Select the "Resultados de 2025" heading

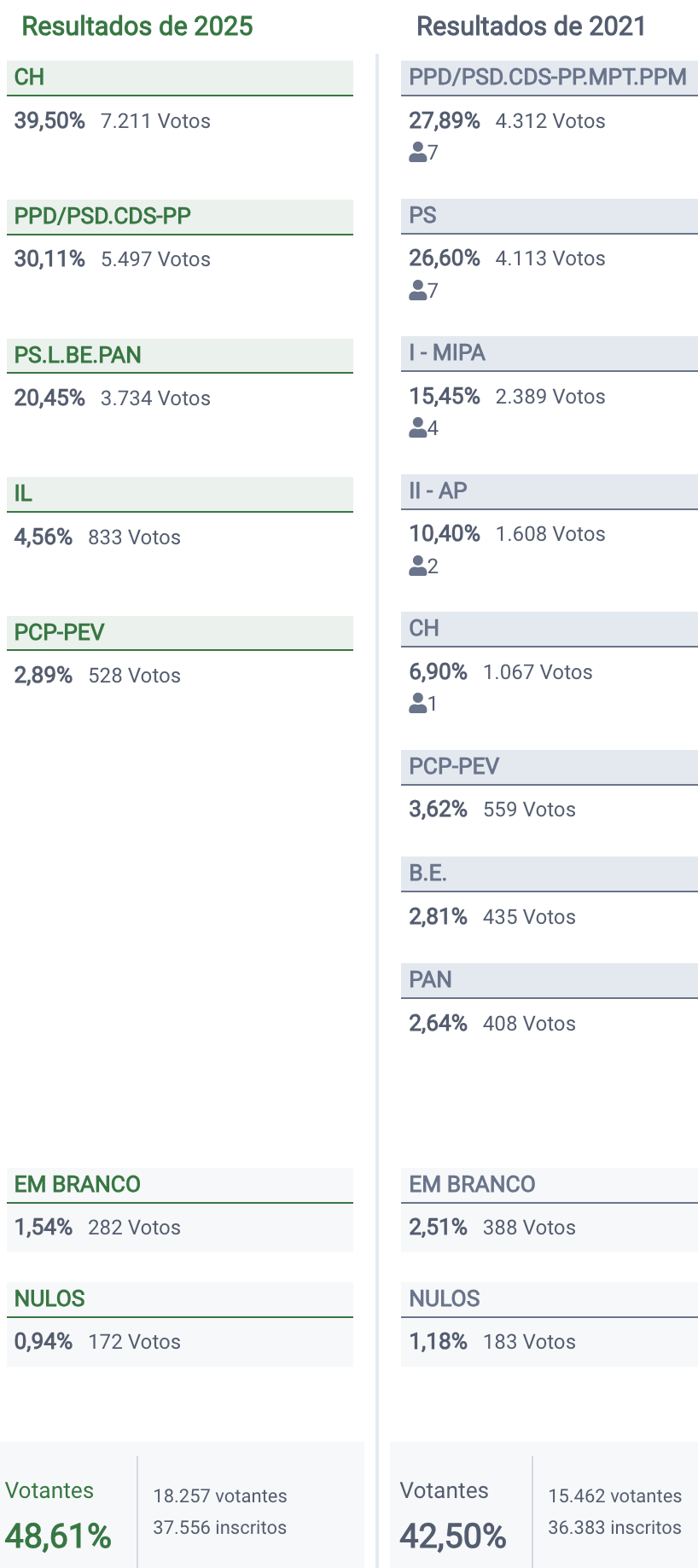[x=137, y=26]
